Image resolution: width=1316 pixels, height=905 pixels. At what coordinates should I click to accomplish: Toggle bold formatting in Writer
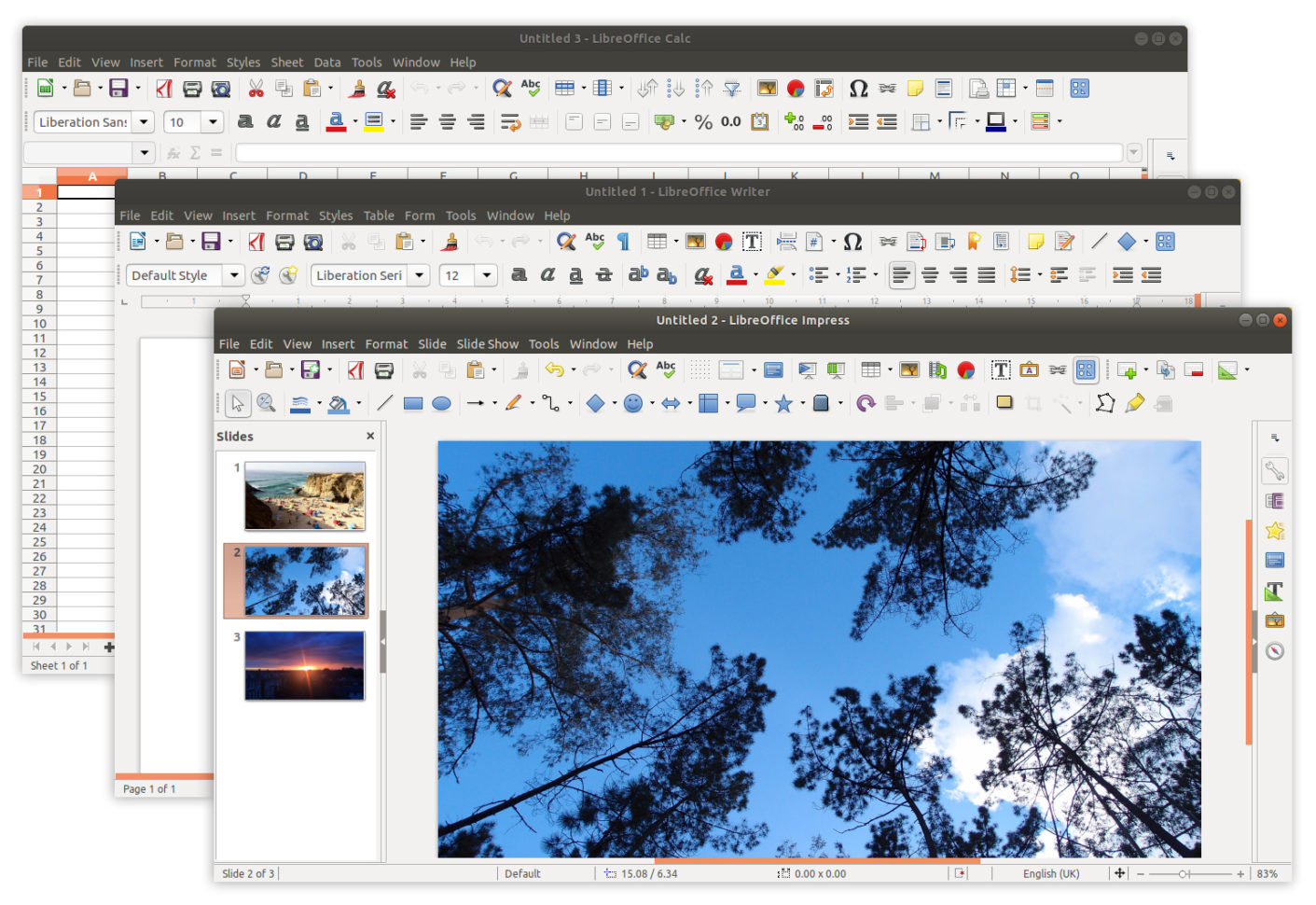coord(519,275)
